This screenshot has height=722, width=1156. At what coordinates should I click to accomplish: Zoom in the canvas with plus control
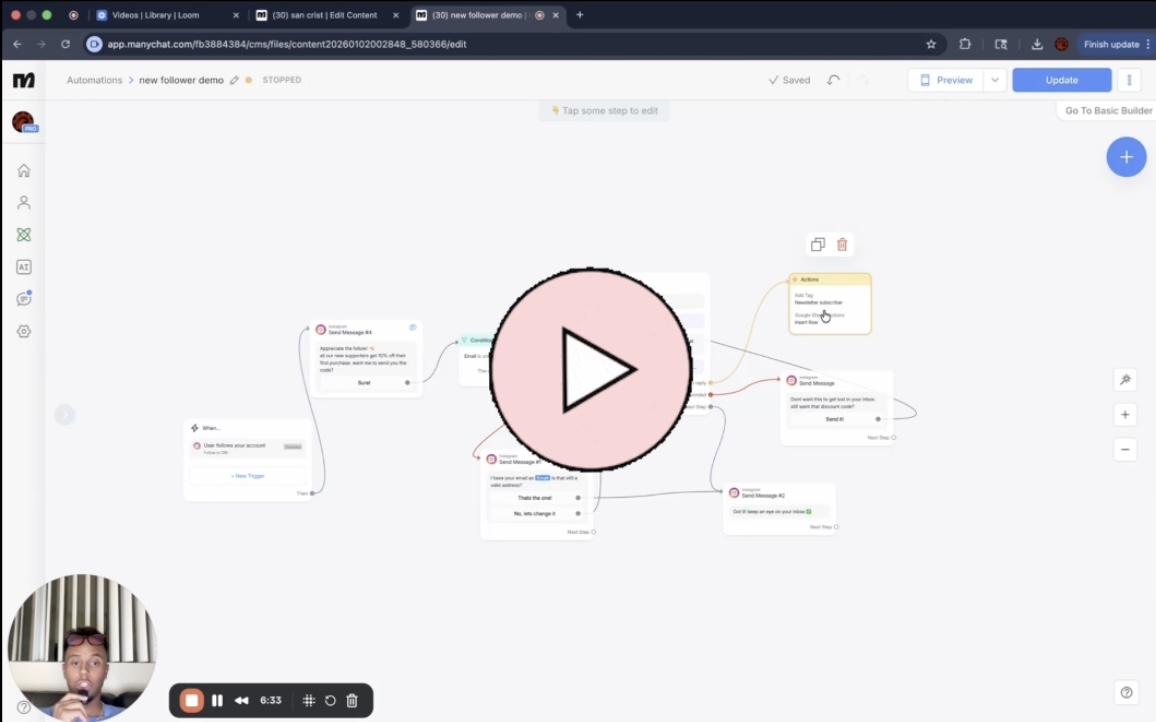pos(1125,415)
